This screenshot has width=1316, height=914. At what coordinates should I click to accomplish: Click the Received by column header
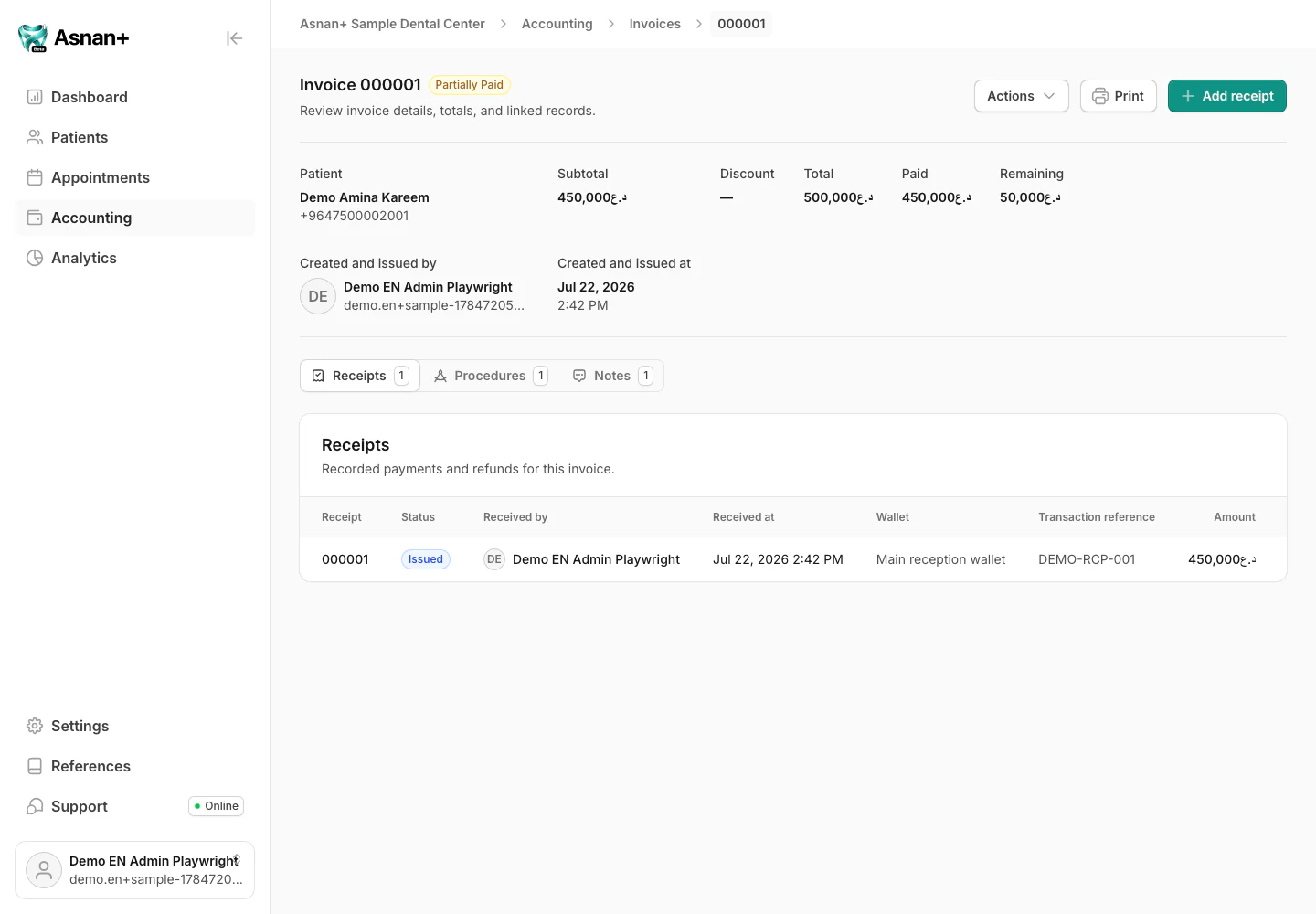tap(515, 517)
